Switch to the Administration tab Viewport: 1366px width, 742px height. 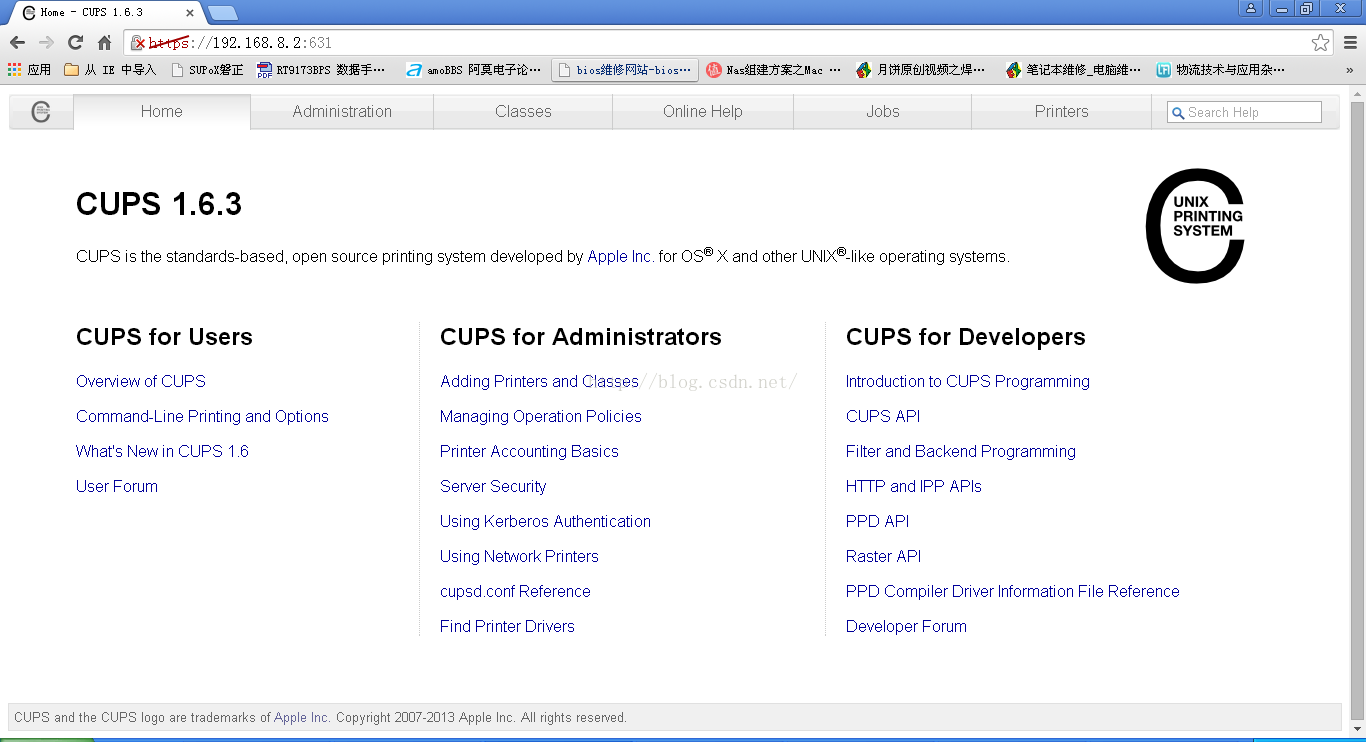[x=342, y=112]
